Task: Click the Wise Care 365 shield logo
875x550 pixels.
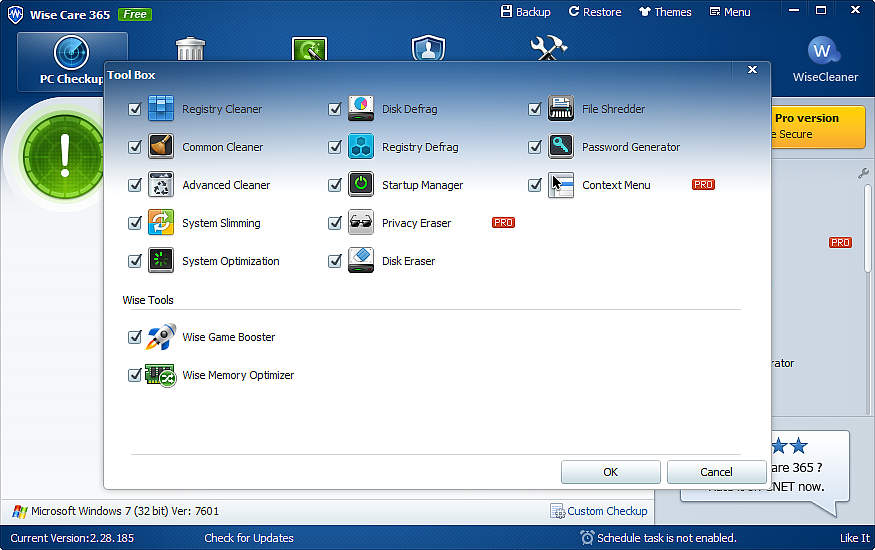Action: click(x=16, y=15)
